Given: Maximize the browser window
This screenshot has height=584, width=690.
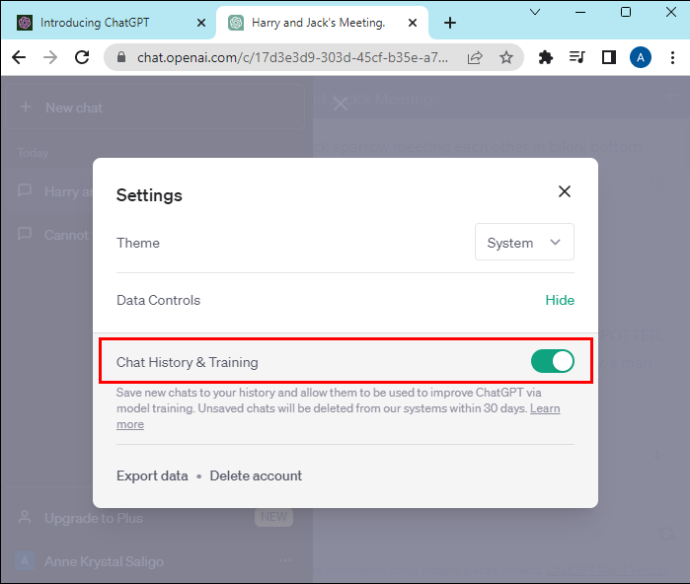Looking at the screenshot, I should [x=625, y=12].
